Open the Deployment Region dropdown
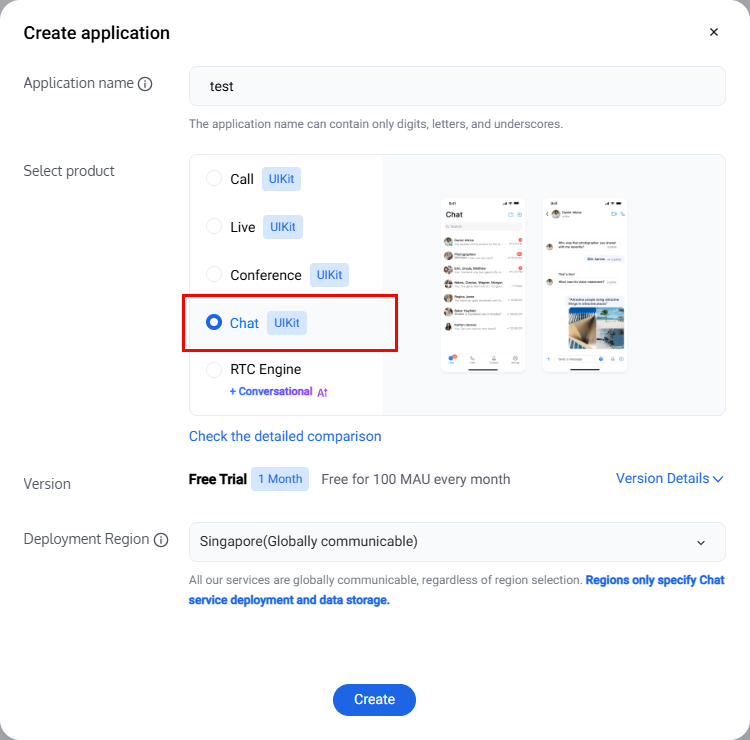 tap(457, 542)
